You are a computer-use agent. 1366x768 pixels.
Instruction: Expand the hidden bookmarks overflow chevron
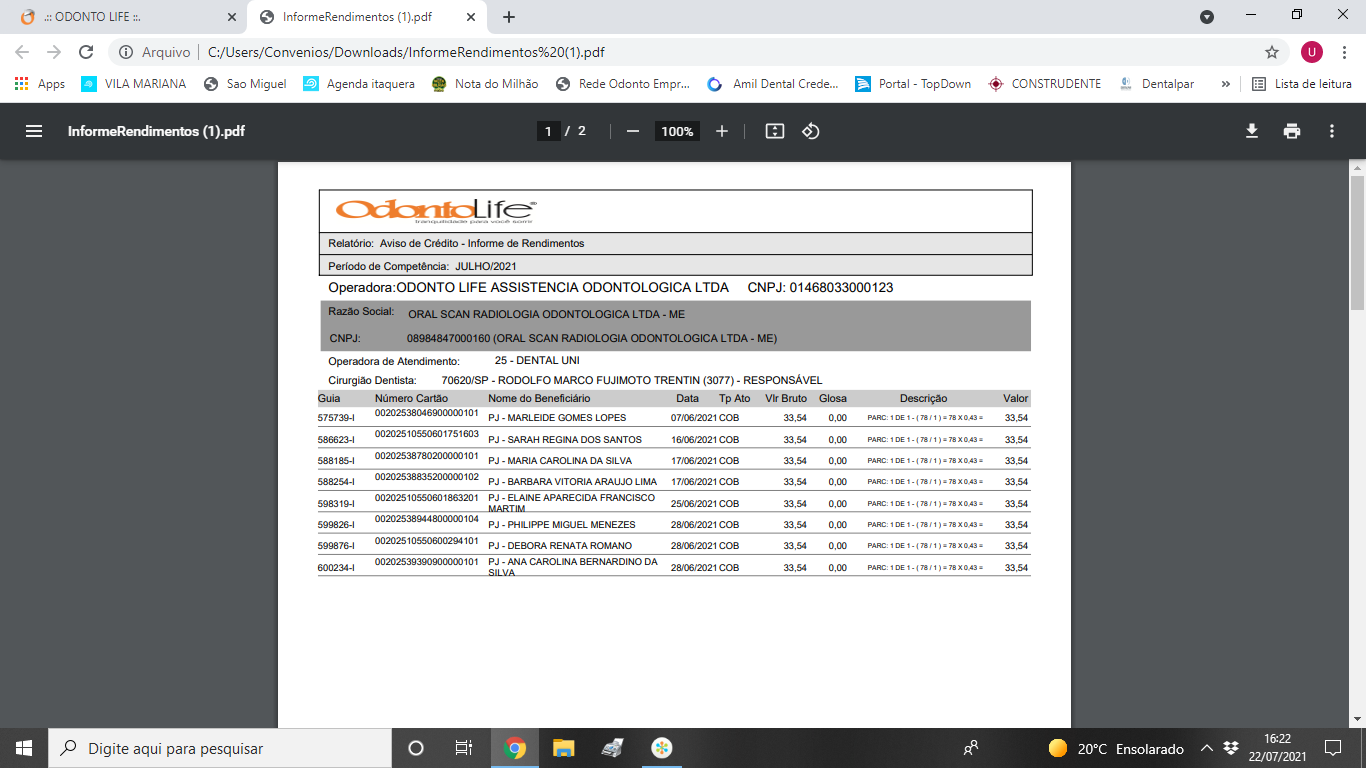pyautogui.click(x=1225, y=84)
